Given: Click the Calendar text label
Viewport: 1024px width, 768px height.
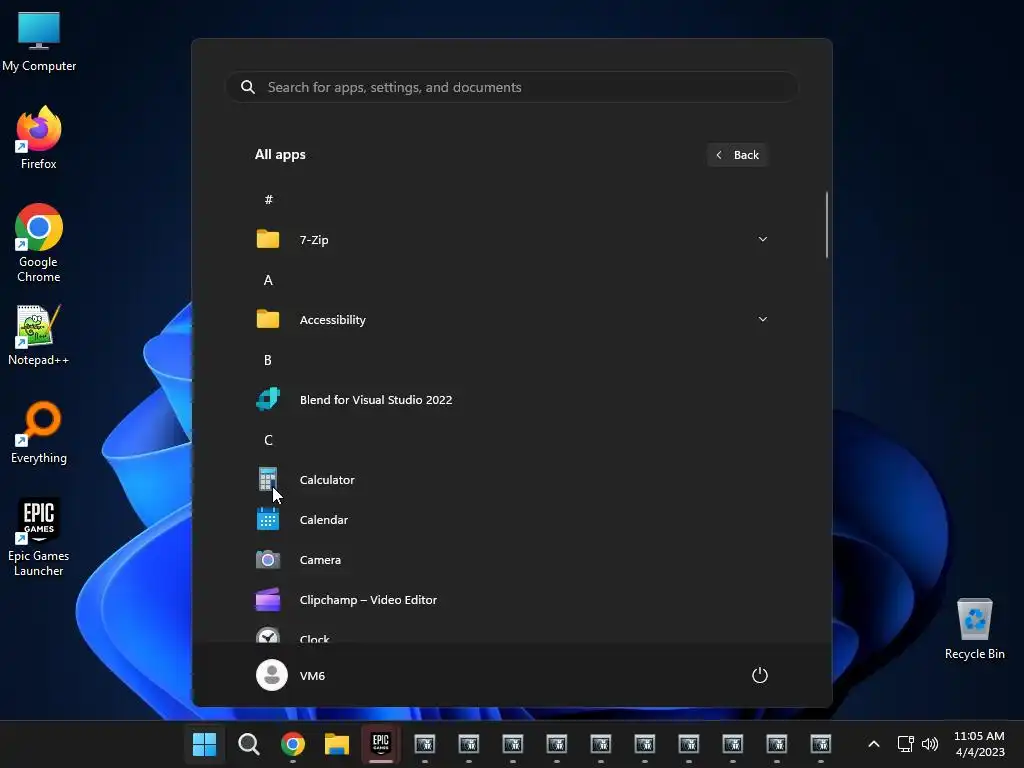Looking at the screenshot, I should coord(323,520).
